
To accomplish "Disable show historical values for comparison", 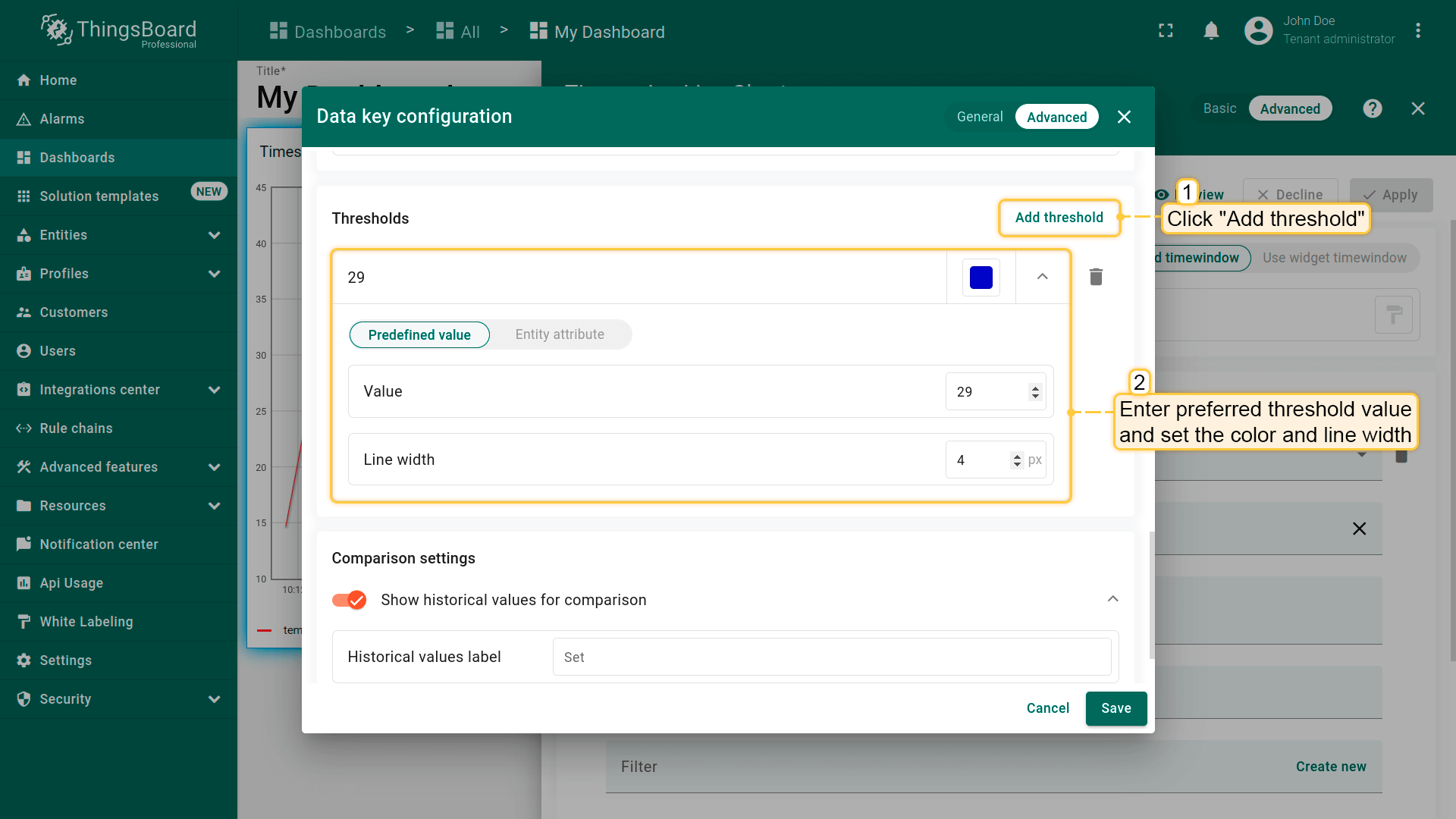I will 350,600.
